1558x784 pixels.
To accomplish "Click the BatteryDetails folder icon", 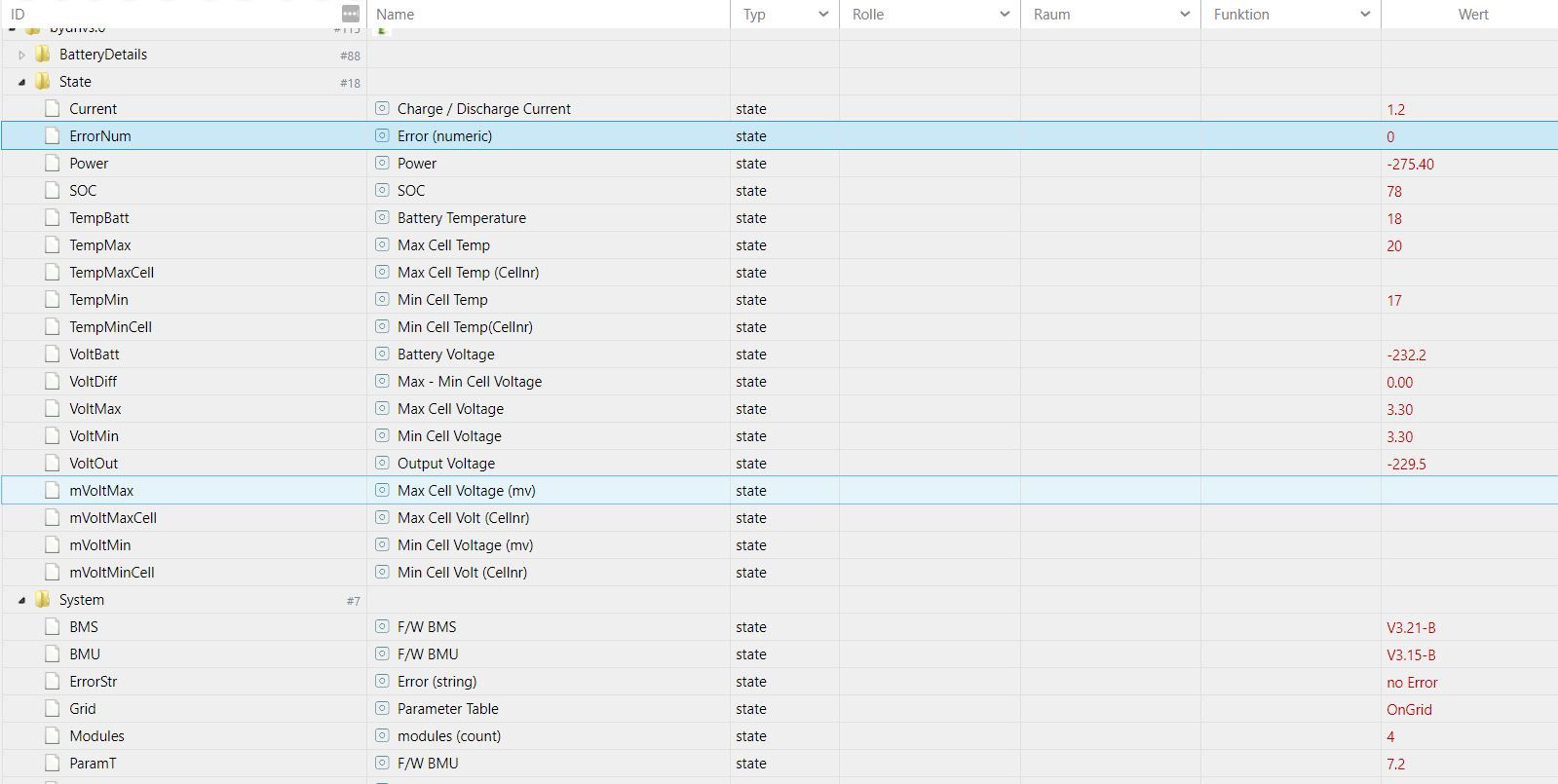I will 42,55.
